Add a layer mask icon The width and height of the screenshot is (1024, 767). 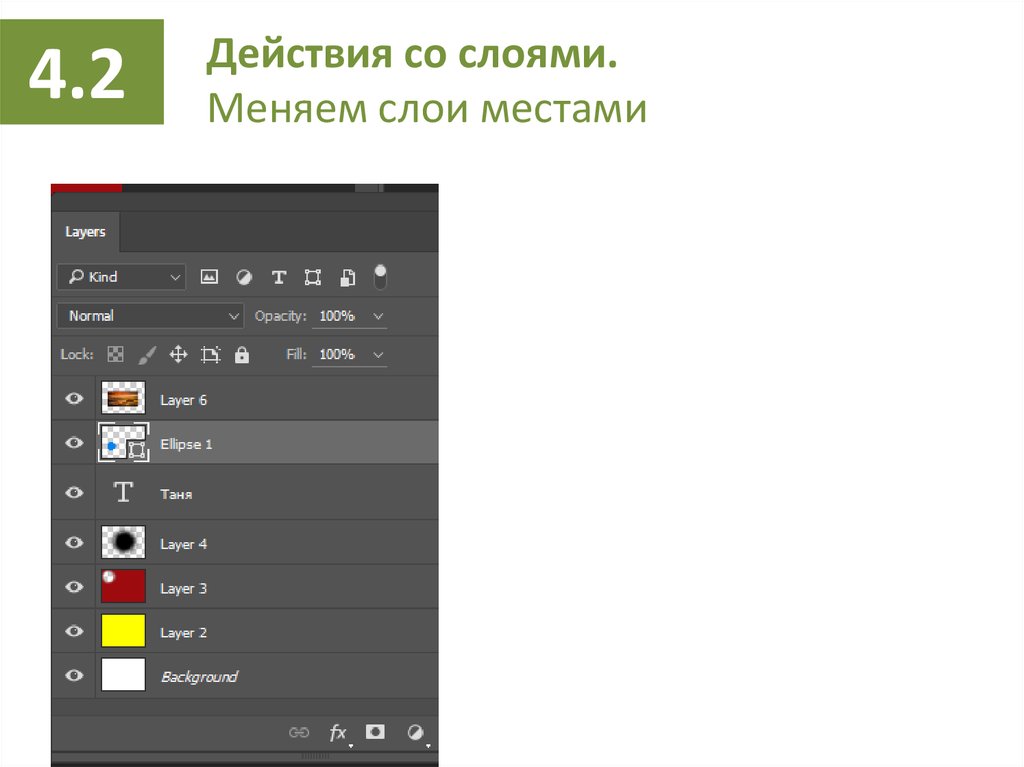pos(375,732)
